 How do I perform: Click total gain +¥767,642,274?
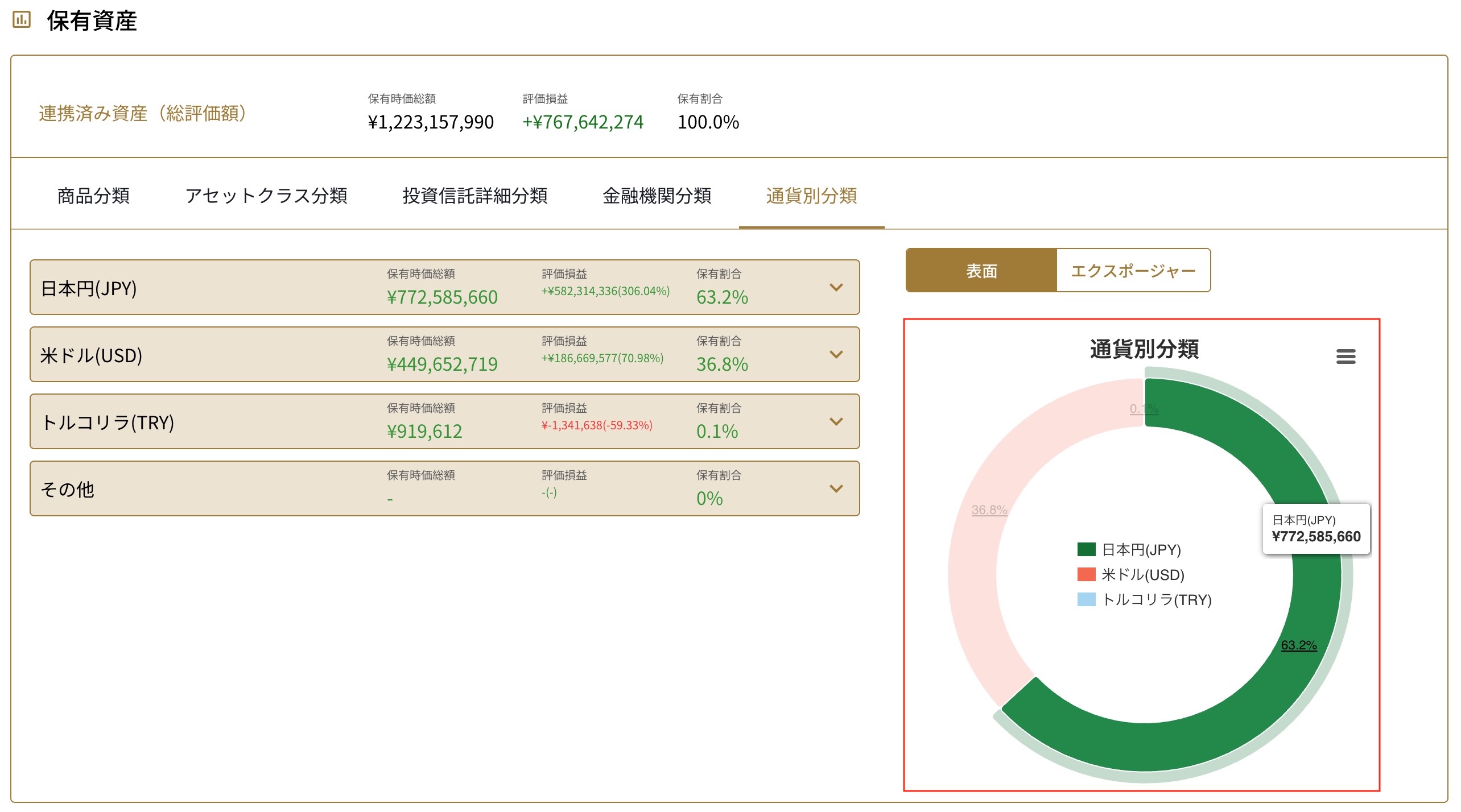click(583, 122)
